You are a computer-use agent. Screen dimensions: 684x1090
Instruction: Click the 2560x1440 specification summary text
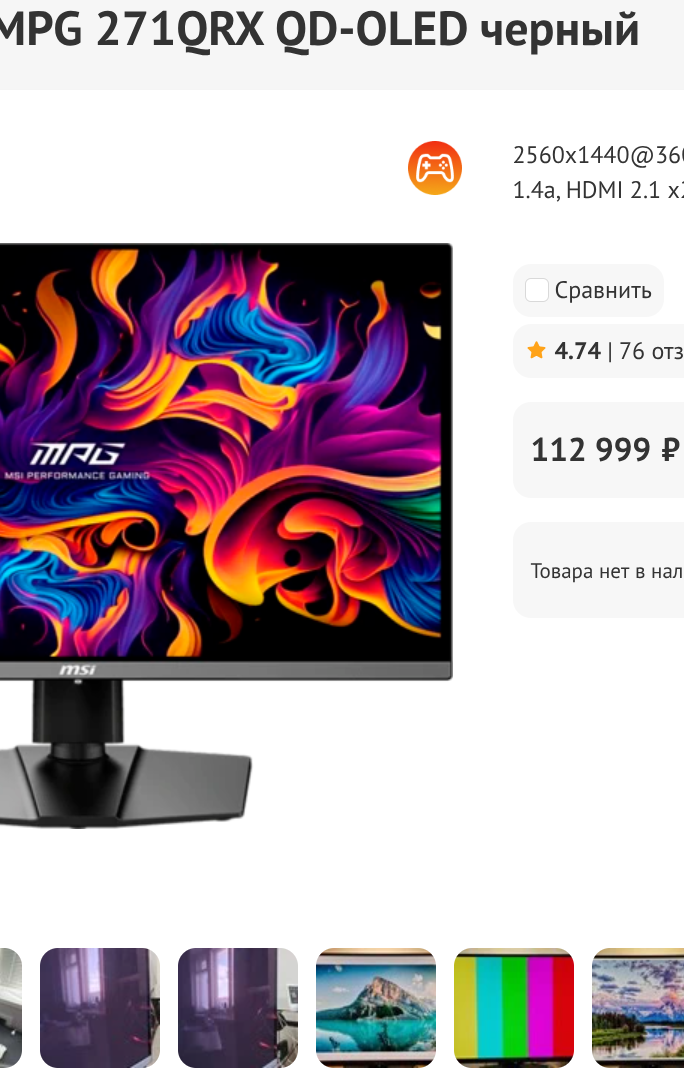tap(598, 172)
